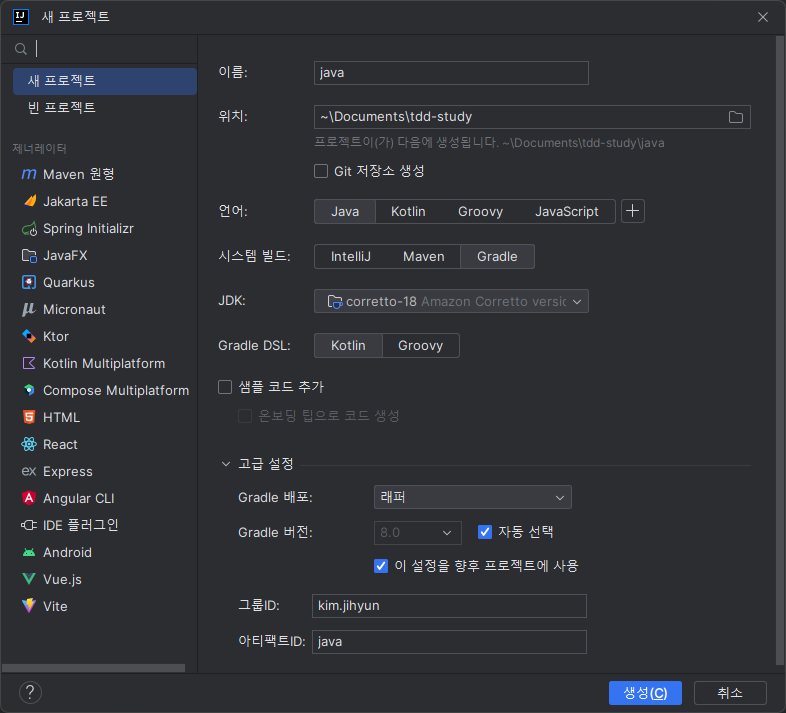The image size is (786, 713).
Task: Set Gradle DSL to Kotlin
Action: 348,345
